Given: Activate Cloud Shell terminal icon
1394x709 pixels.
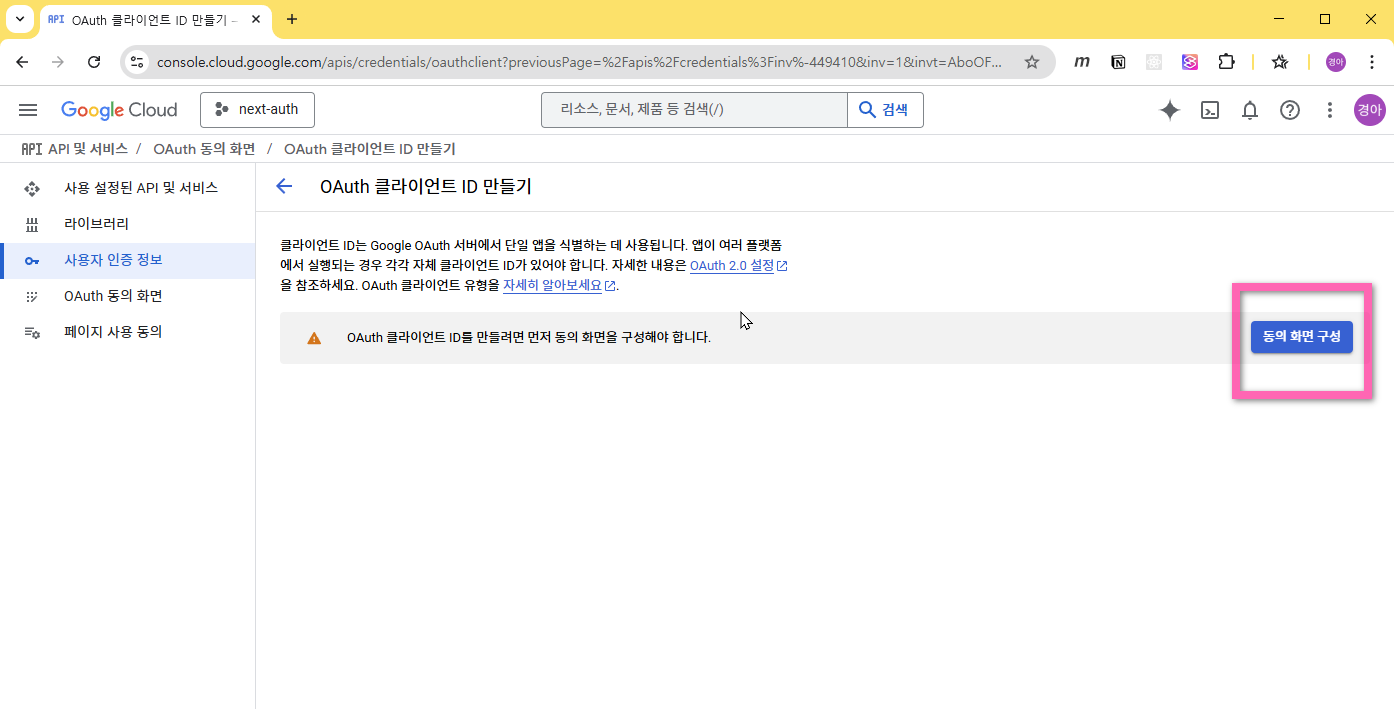Looking at the screenshot, I should [1210, 110].
